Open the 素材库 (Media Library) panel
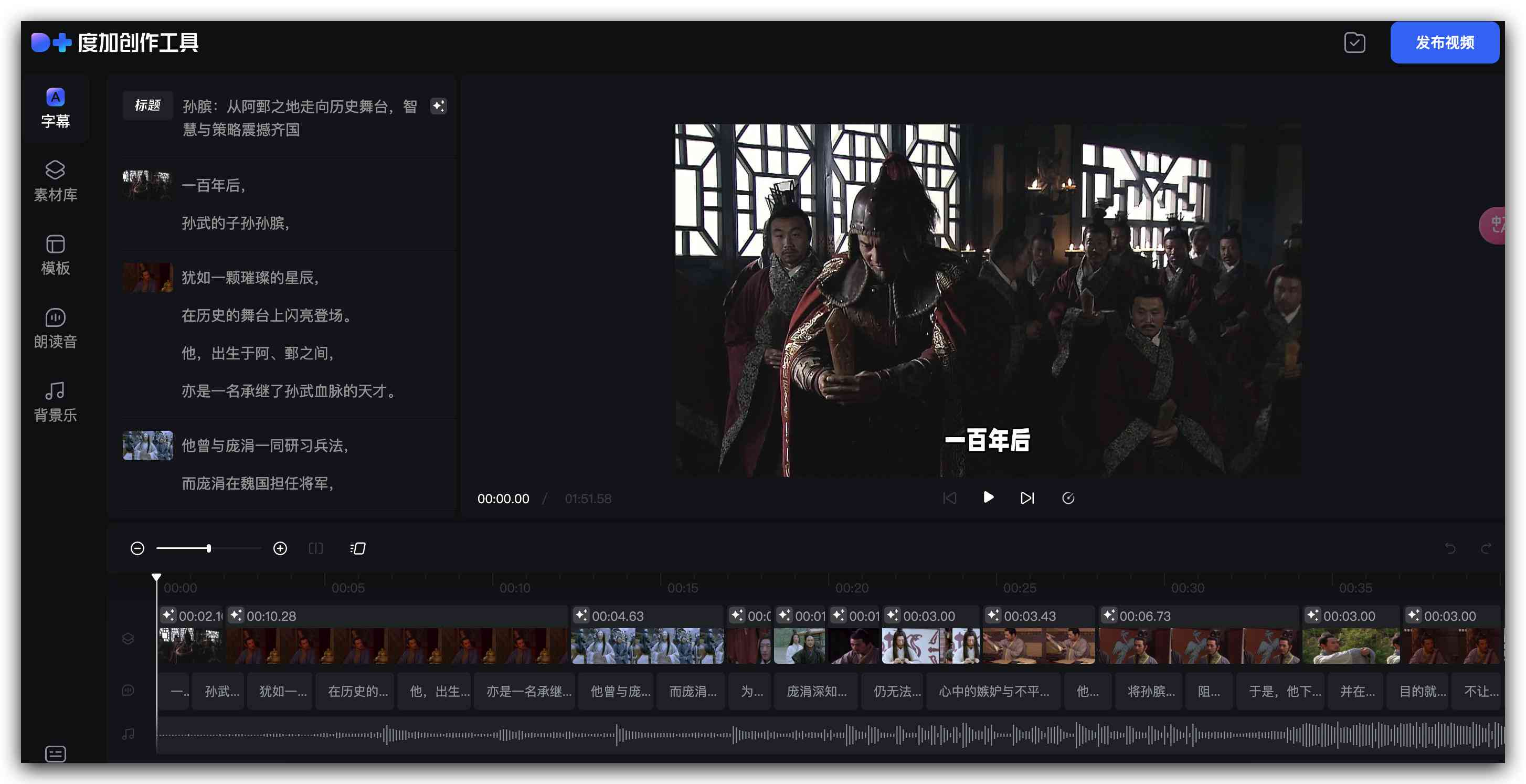Image resolution: width=1526 pixels, height=784 pixels. 55,180
